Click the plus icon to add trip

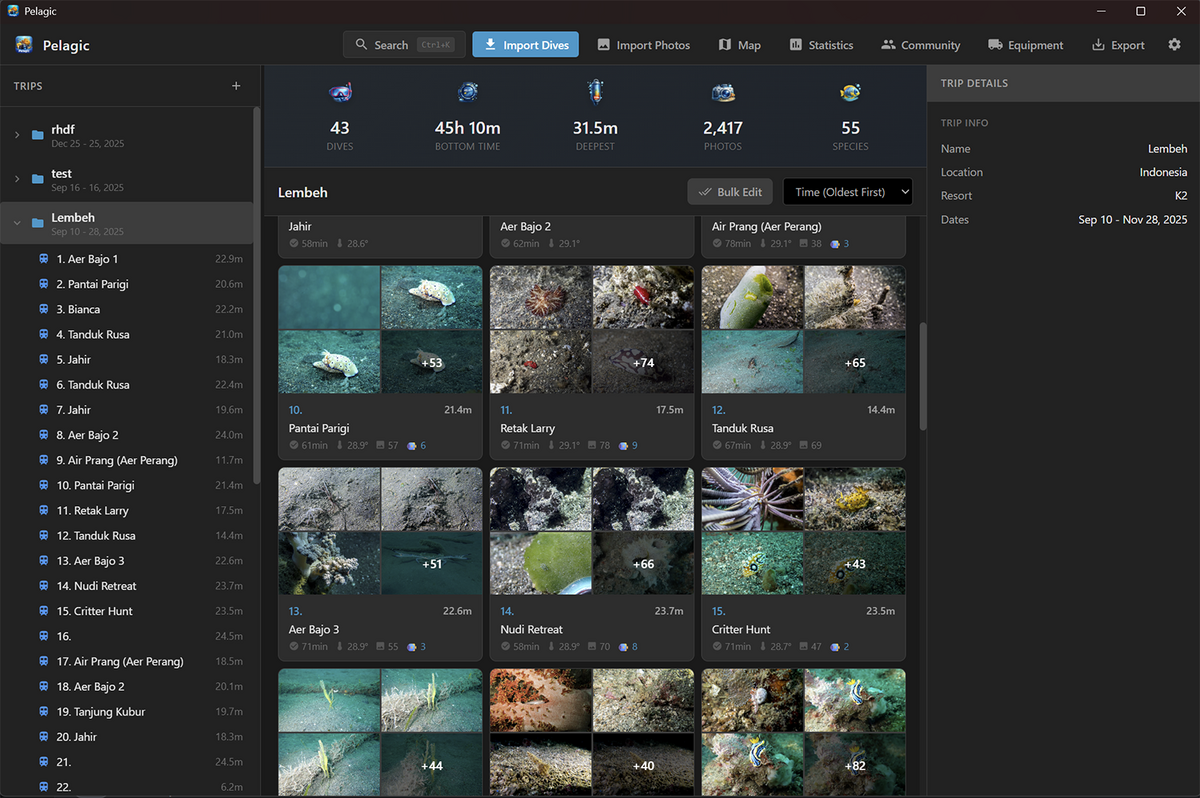(x=236, y=86)
